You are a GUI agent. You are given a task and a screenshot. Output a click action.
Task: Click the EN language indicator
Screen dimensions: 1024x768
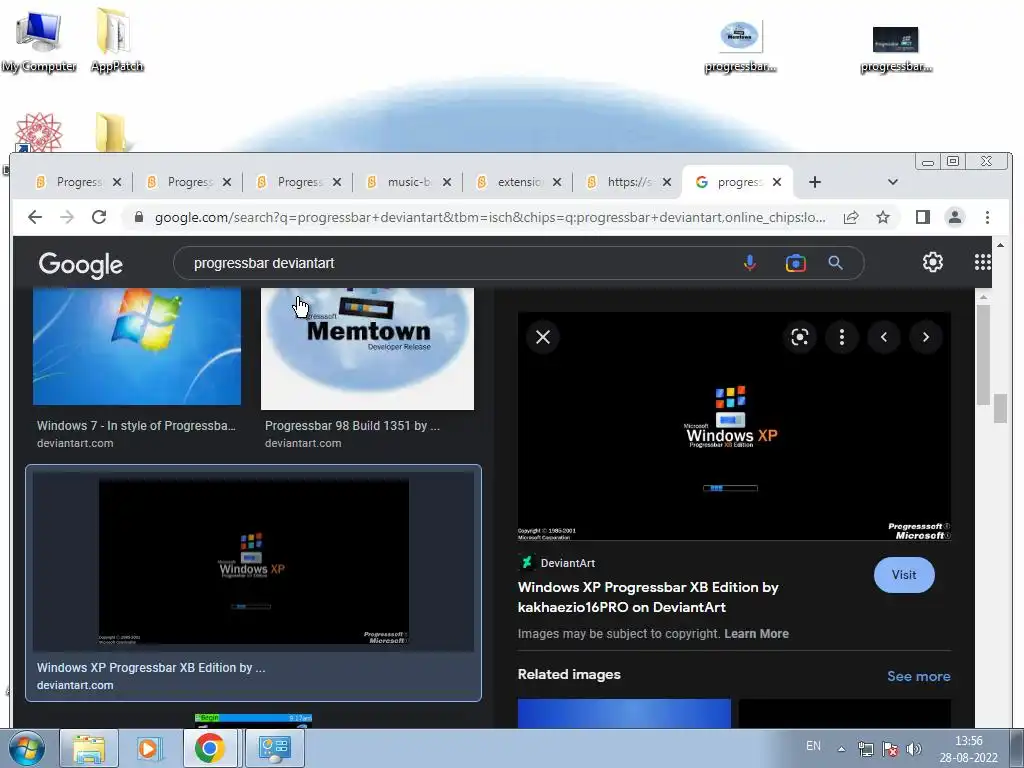point(813,746)
